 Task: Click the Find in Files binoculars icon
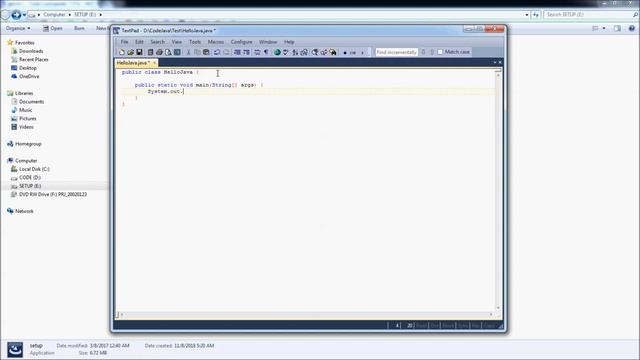(333, 52)
